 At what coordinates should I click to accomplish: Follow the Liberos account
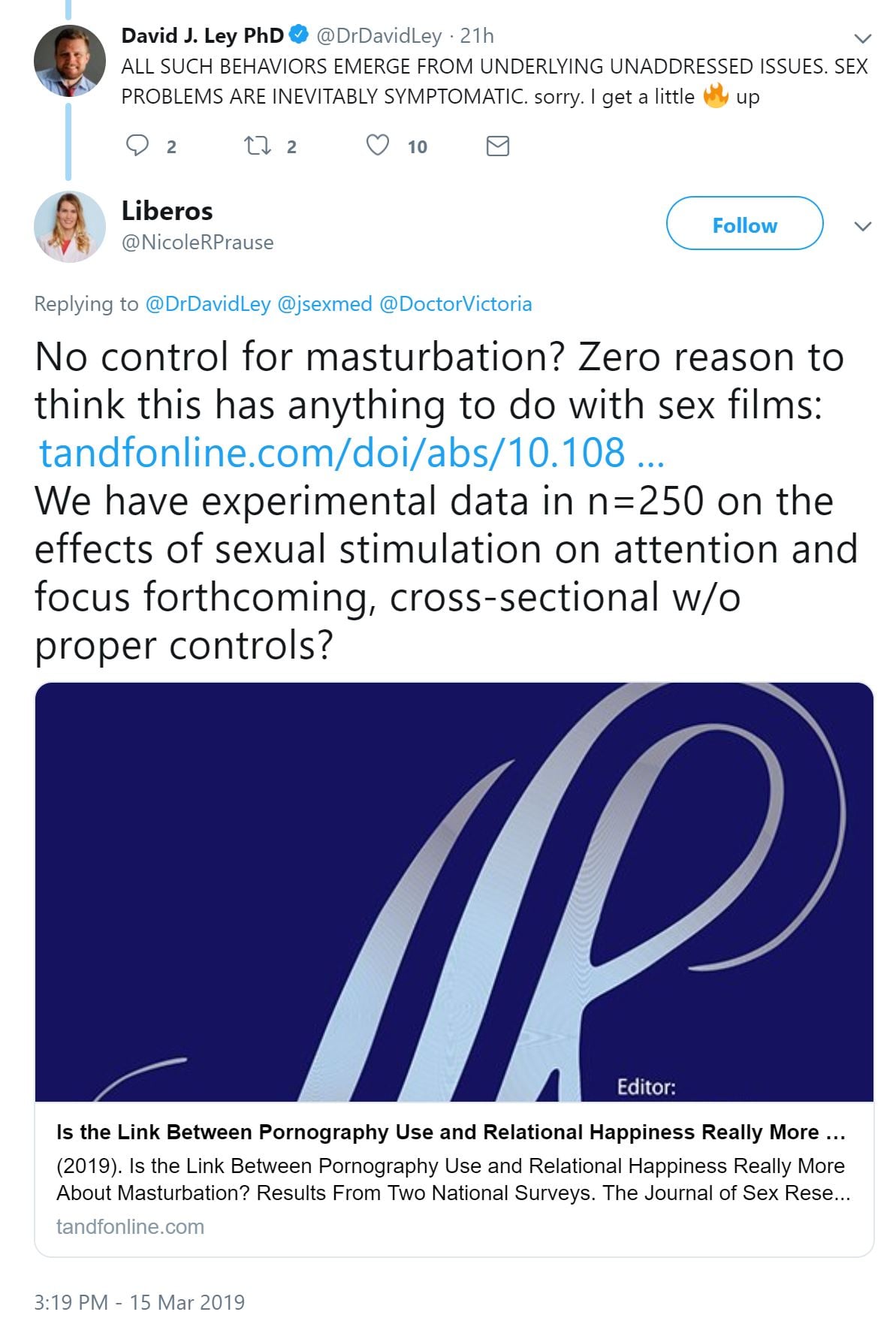pyautogui.click(x=744, y=224)
